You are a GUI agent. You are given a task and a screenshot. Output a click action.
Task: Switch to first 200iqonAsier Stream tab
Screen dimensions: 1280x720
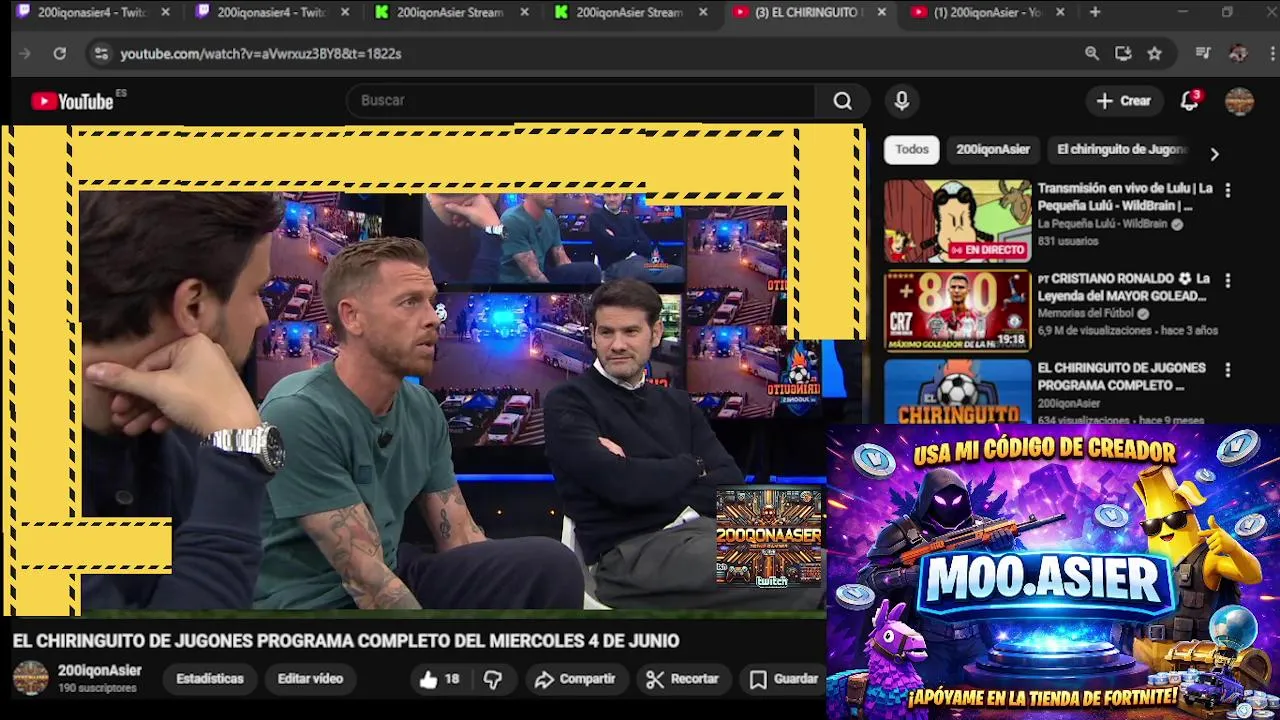(452, 12)
